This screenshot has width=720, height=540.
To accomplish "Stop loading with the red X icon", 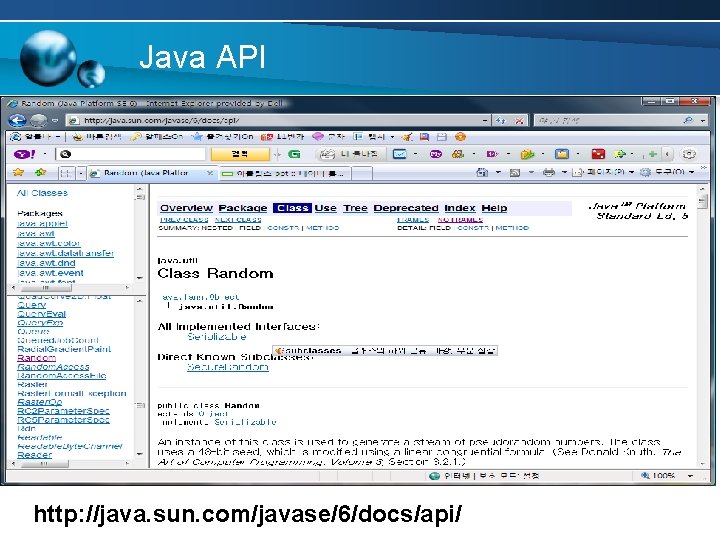I will click(519, 120).
